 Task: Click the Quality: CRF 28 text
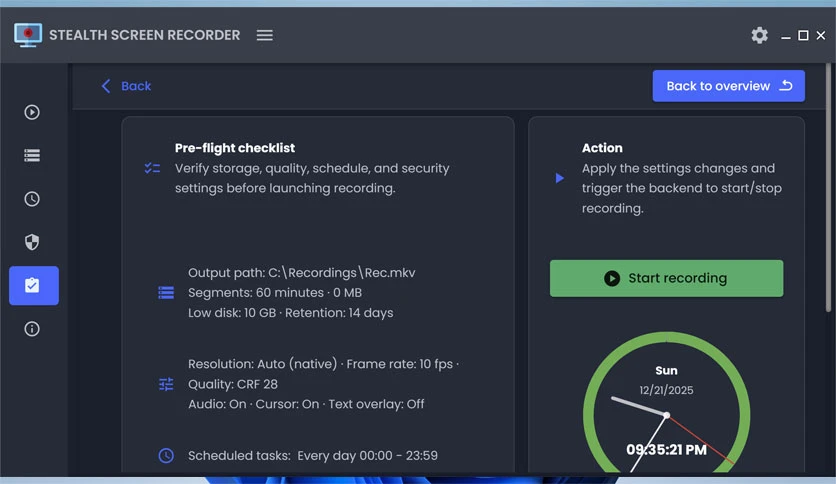(232, 384)
